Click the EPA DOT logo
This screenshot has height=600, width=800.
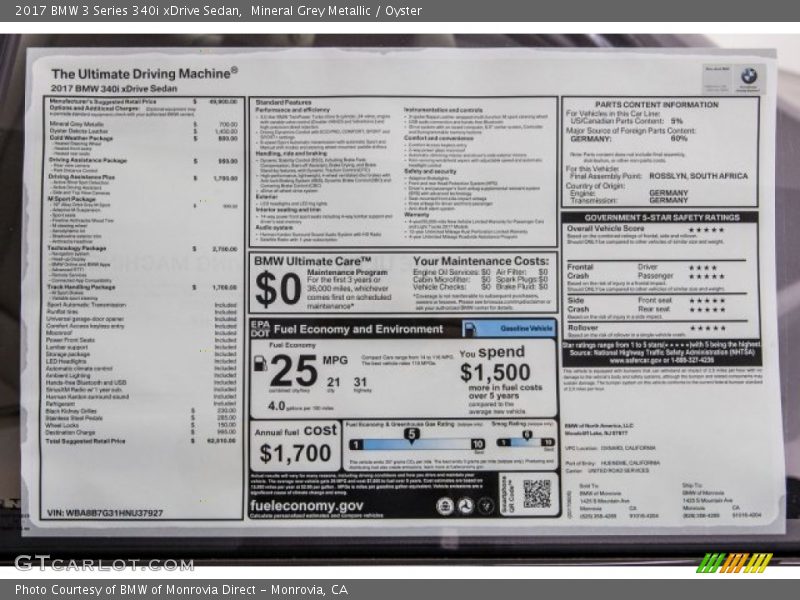tap(260, 329)
